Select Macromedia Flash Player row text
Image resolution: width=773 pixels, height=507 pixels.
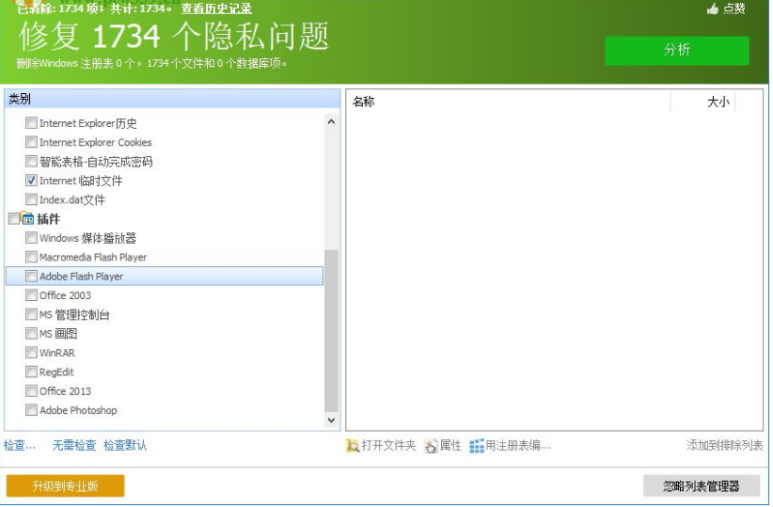93,257
